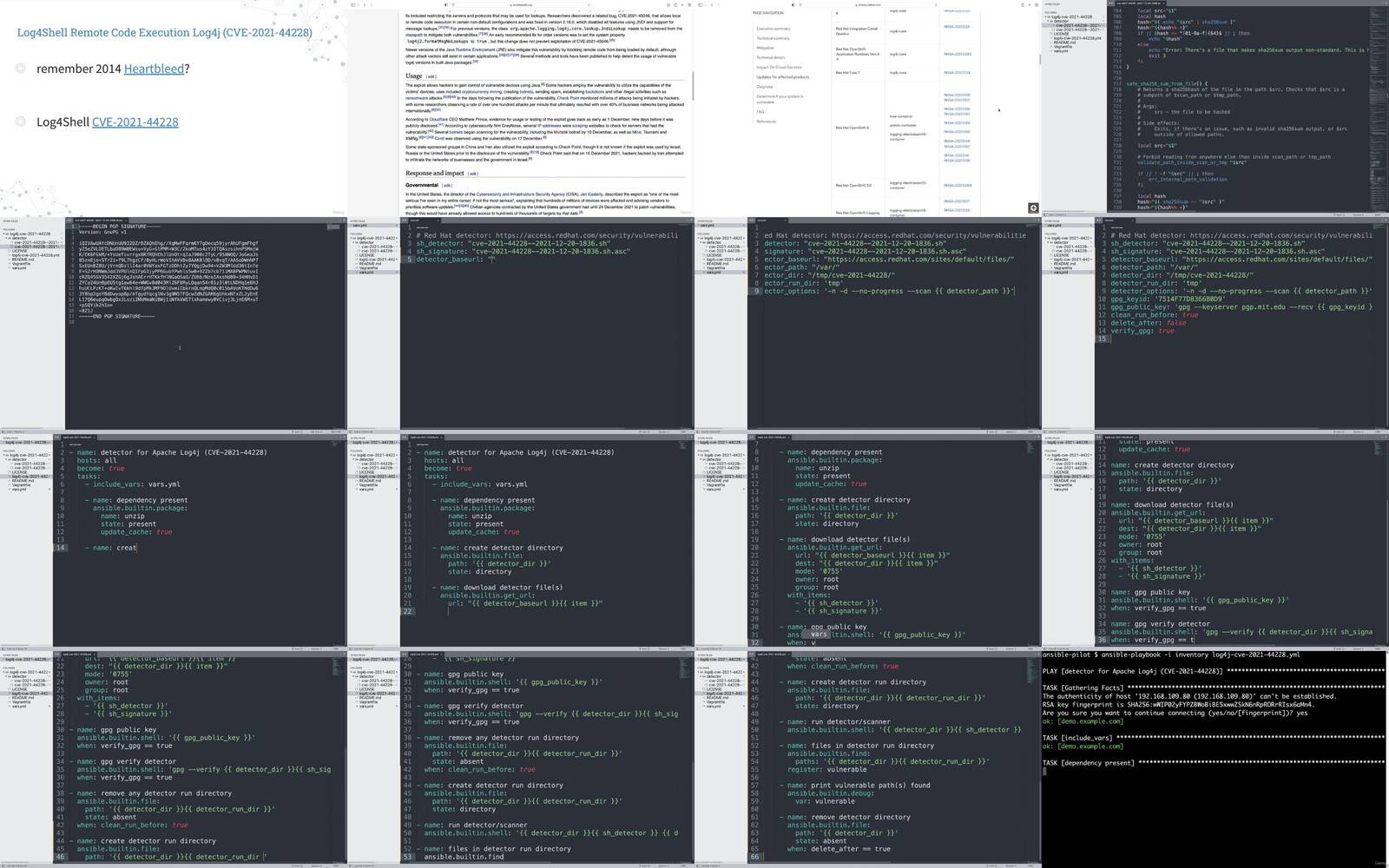Click 'Red Hat Fuse 7' table cell
Viewport: 1389px width, 868px height.
click(847, 73)
